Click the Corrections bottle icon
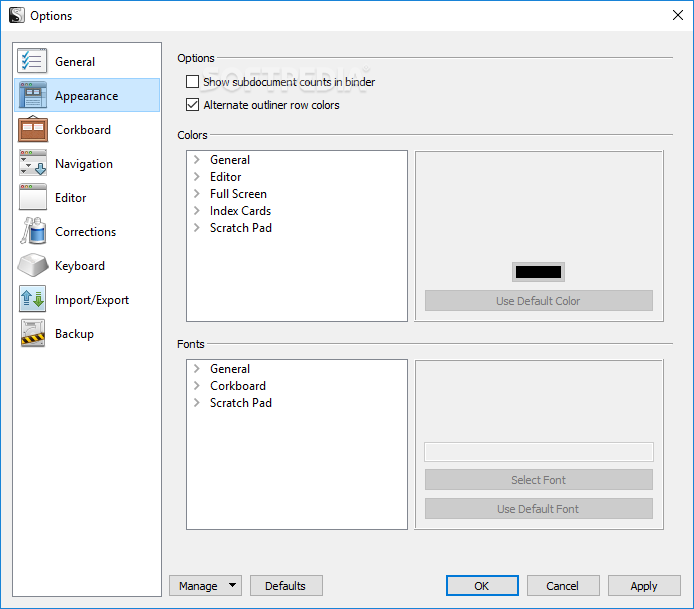Image resolution: width=694 pixels, height=609 pixels. 33,231
